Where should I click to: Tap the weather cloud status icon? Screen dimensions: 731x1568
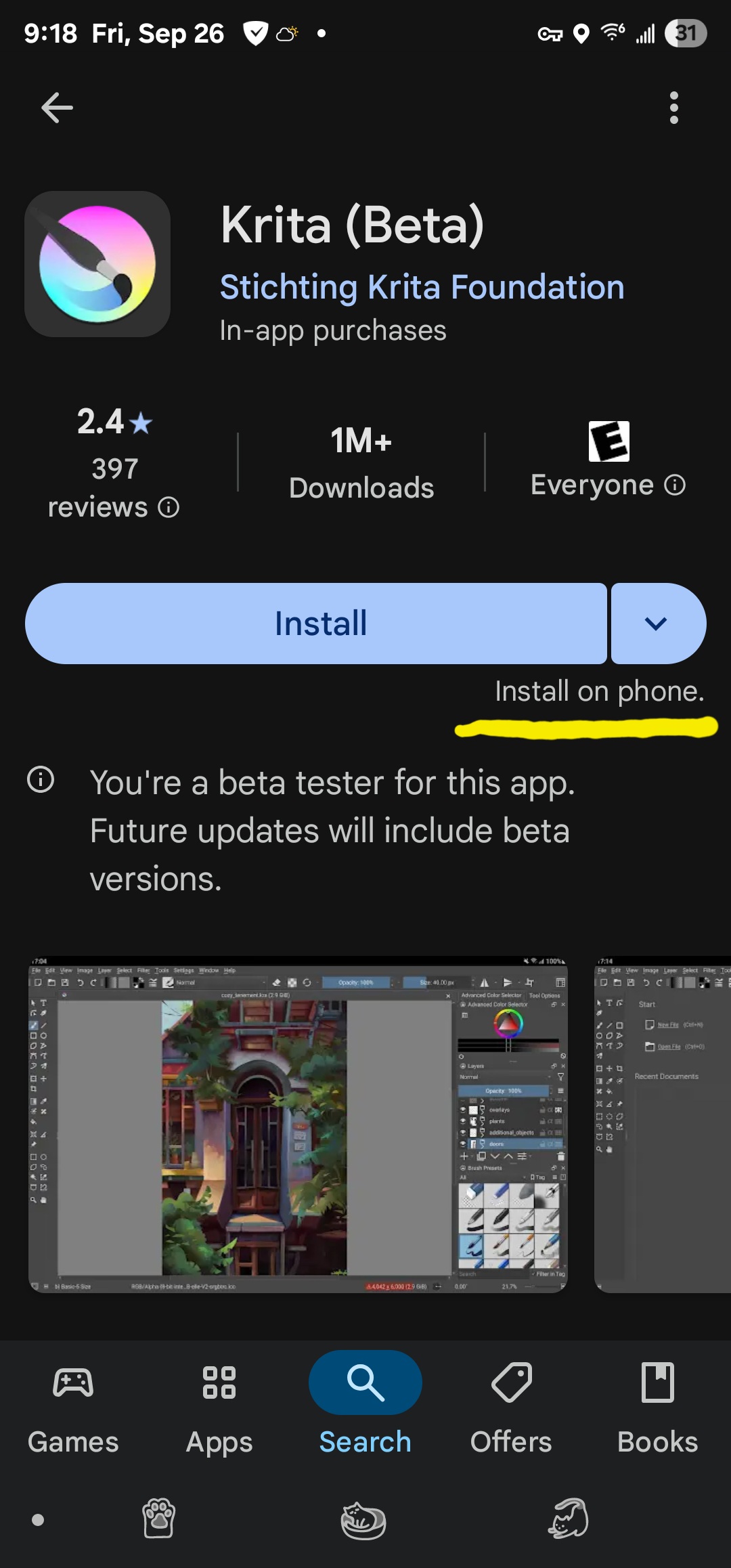[287, 33]
